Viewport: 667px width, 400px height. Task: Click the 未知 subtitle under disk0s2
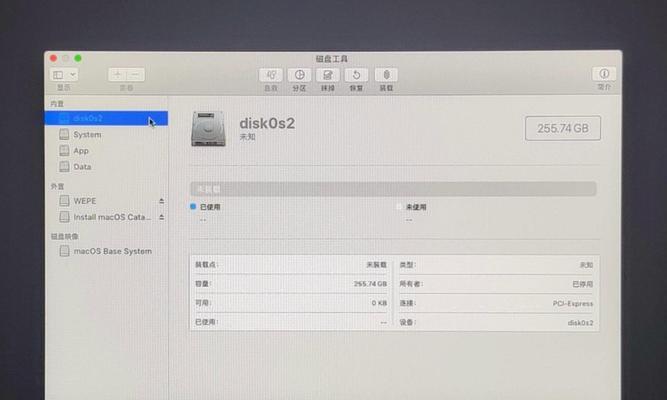(x=248, y=137)
